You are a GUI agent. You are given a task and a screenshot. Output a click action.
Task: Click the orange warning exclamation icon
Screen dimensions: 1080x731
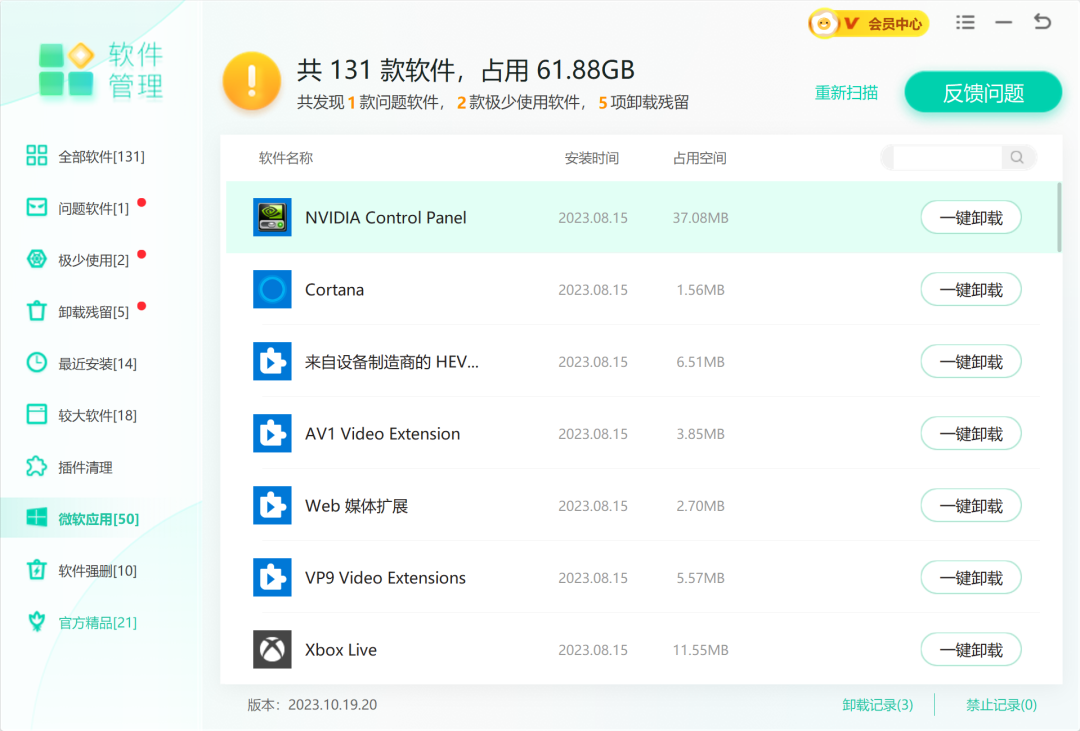[x=251, y=81]
